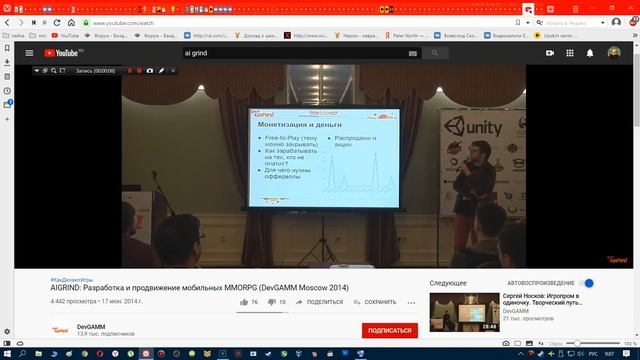This screenshot has height=360, width=640.
Task: Open the YouTube hamburger guide menu
Action: (29, 53)
